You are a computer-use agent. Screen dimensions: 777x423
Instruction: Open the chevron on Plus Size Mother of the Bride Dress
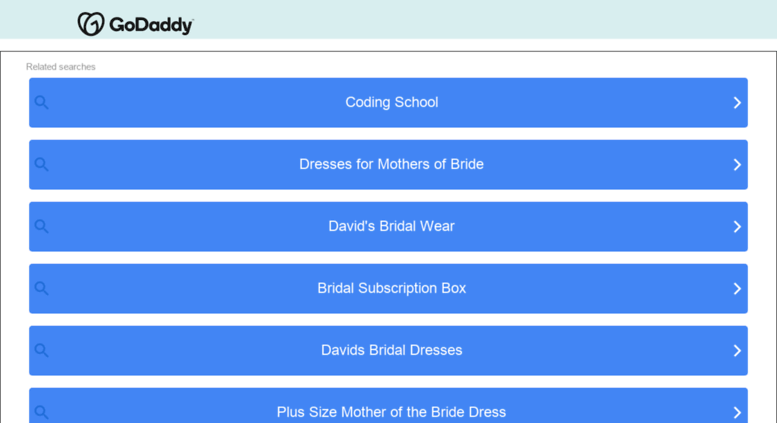(737, 412)
